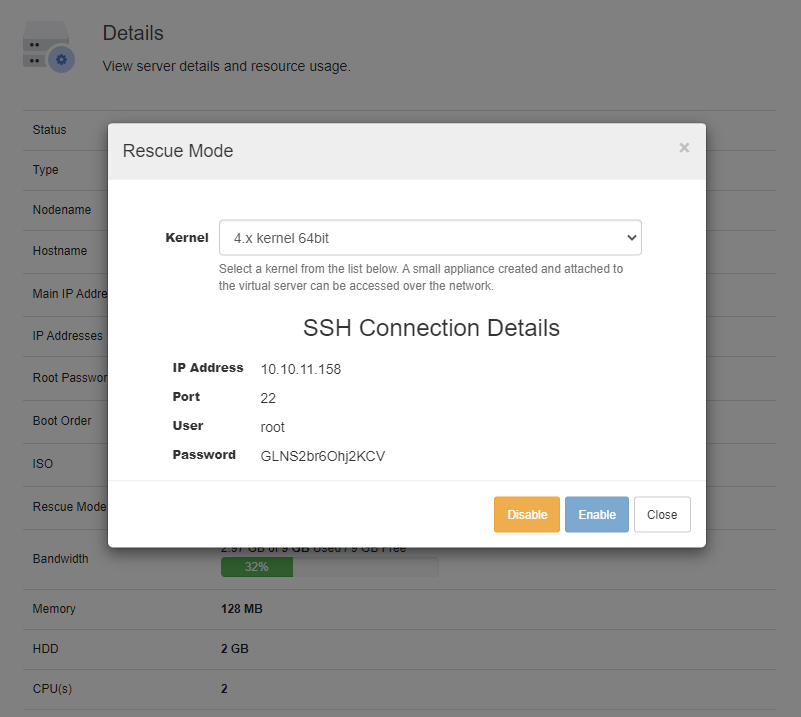Enable rescue mode via the Enable button
Screen dimensions: 801x717
point(596,514)
